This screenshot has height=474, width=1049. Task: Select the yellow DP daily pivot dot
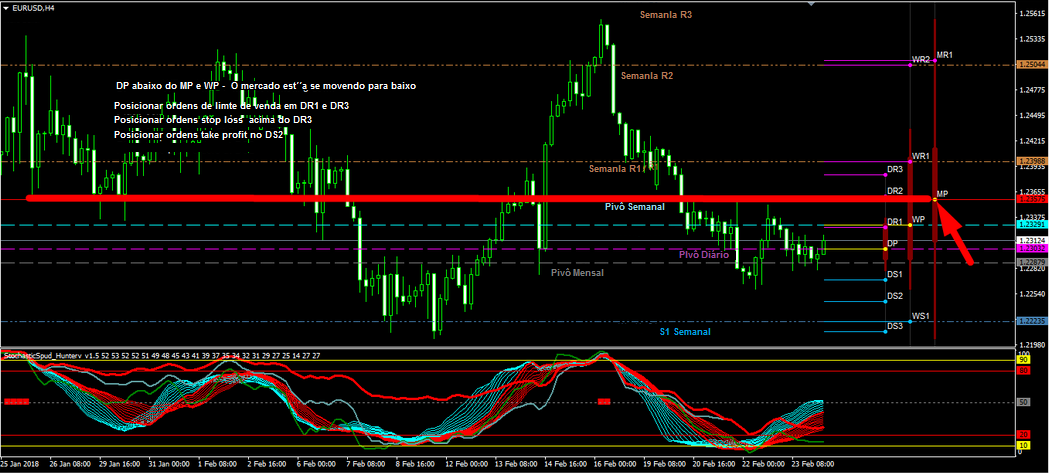point(885,249)
